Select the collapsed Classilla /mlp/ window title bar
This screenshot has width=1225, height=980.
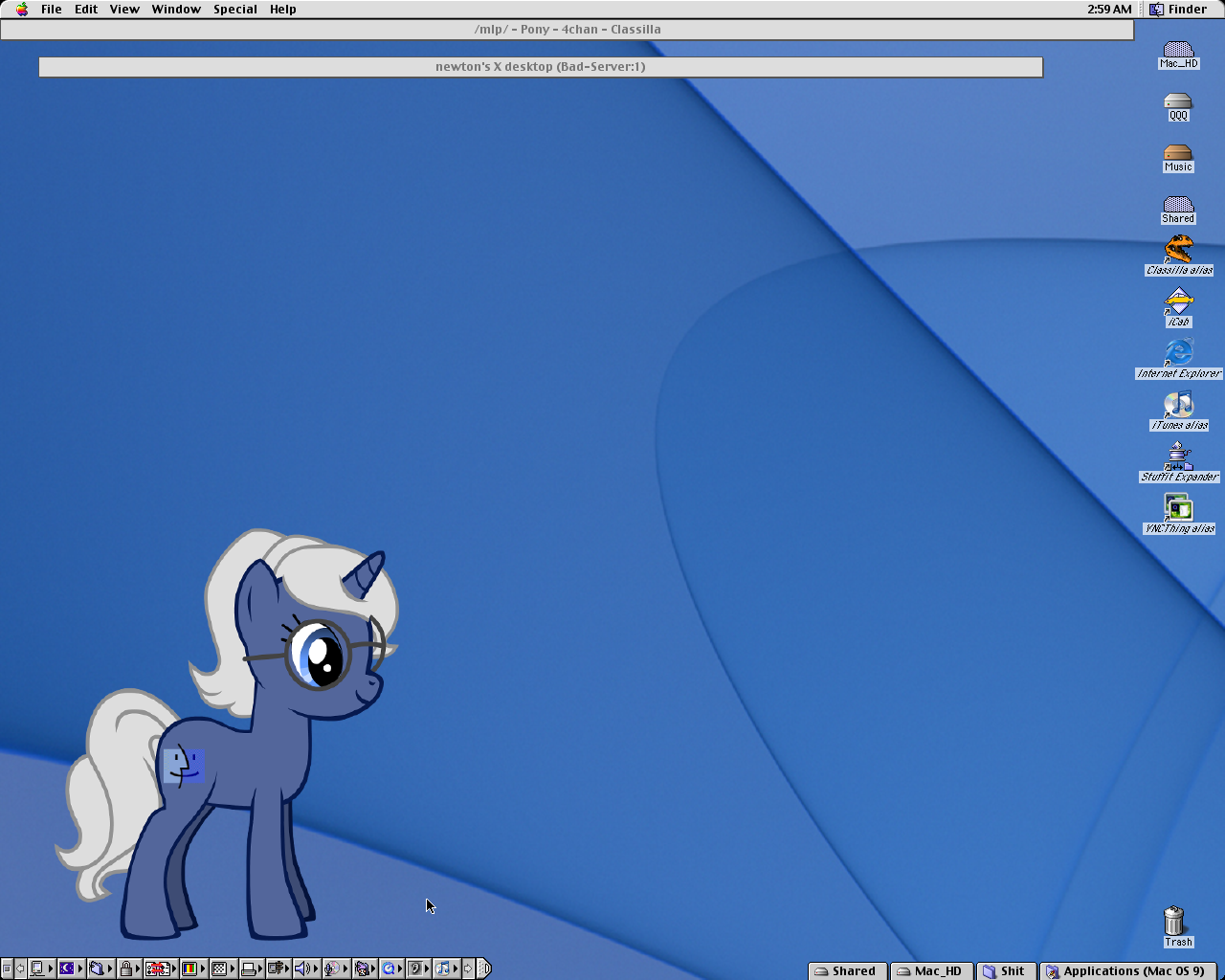coord(568,30)
